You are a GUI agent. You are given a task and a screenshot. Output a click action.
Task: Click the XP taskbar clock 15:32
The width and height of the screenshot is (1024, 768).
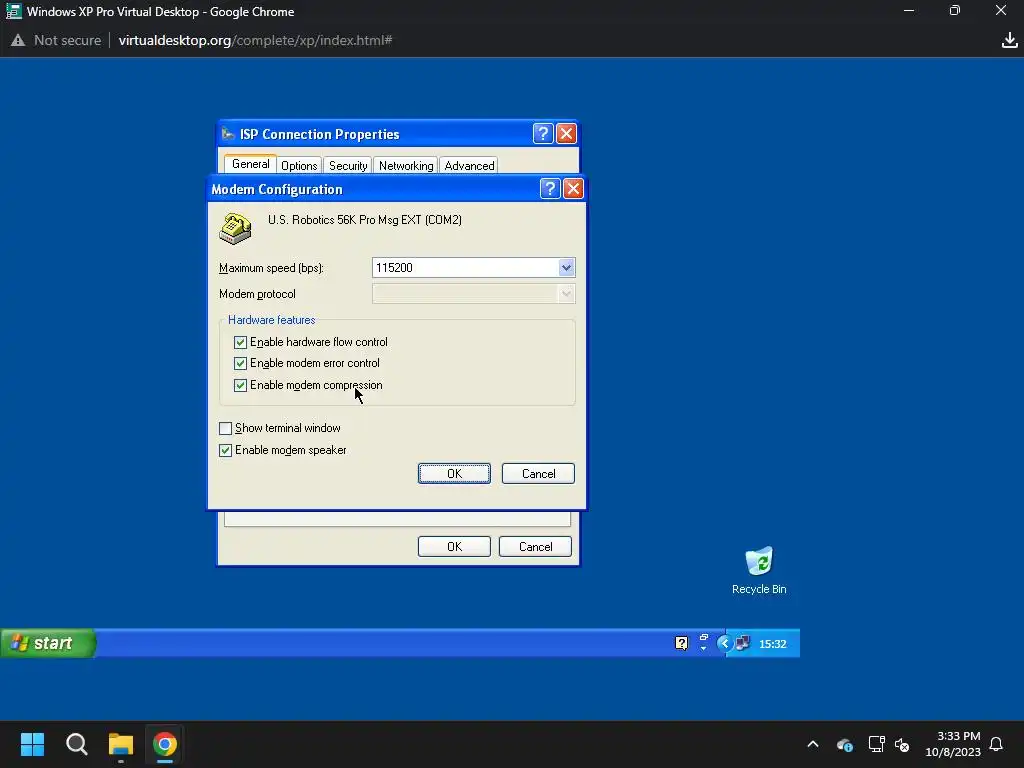[773, 644]
